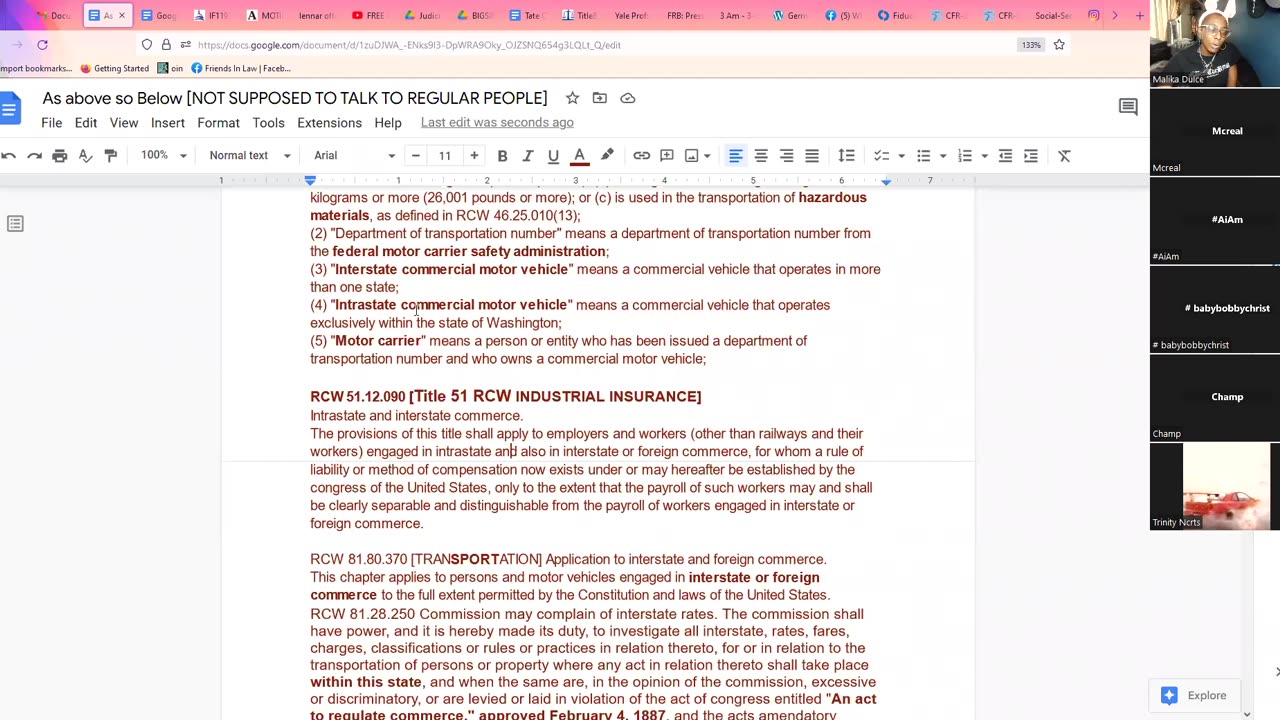This screenshot has width=1280, height=720.
Task: Decrease the font size
Action: click(416, 155)
